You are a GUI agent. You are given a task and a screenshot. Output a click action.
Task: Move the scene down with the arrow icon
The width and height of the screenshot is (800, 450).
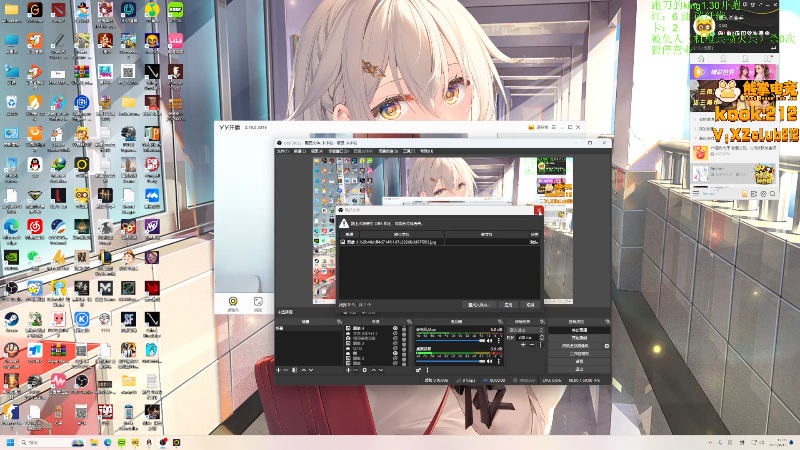(311, 370)
